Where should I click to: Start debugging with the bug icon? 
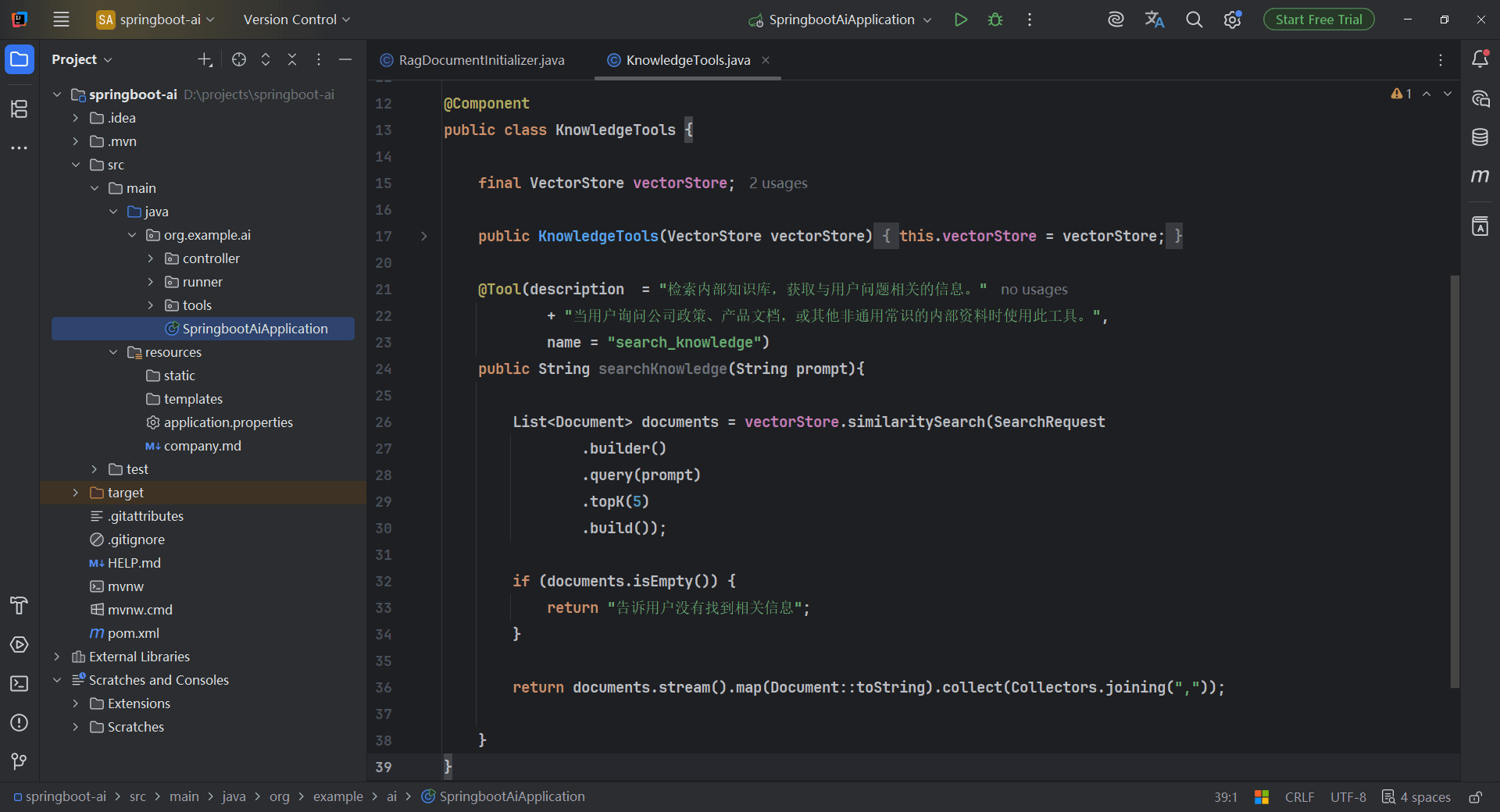tap(995, 20)
